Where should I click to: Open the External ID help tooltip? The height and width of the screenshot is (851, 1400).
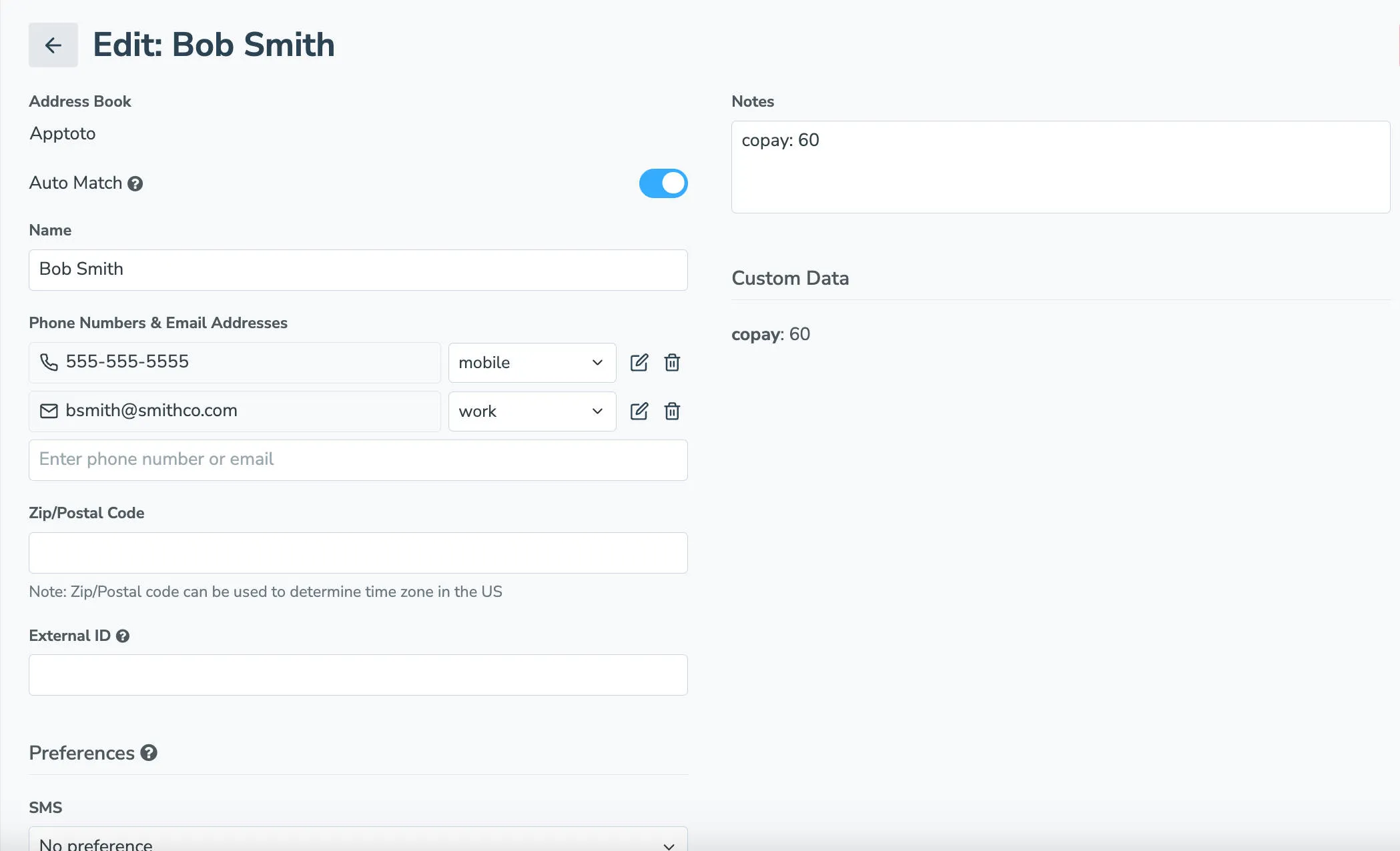[123, 636]
